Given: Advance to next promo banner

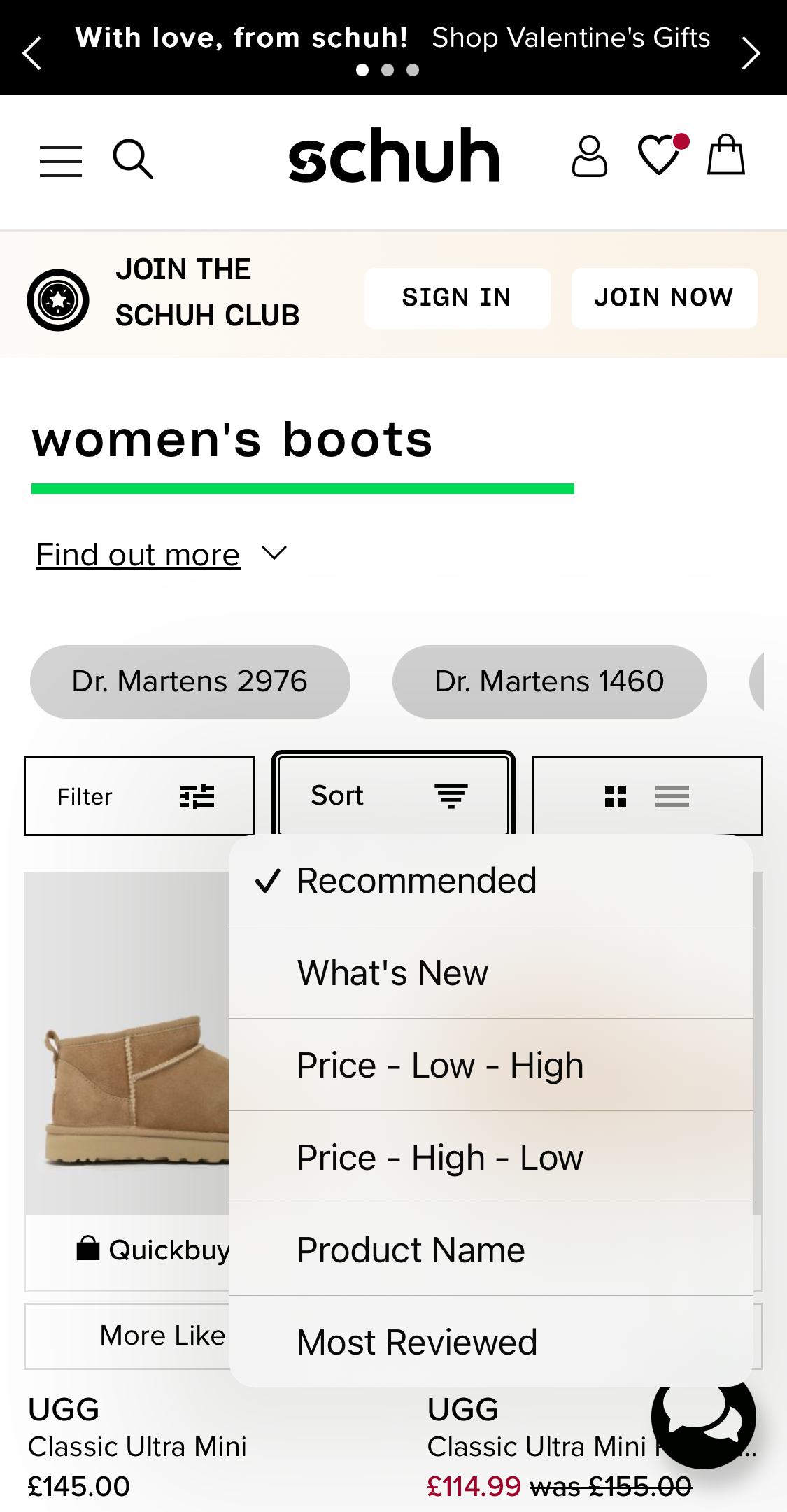Looking at the screenshot, I should click(751, 53).
